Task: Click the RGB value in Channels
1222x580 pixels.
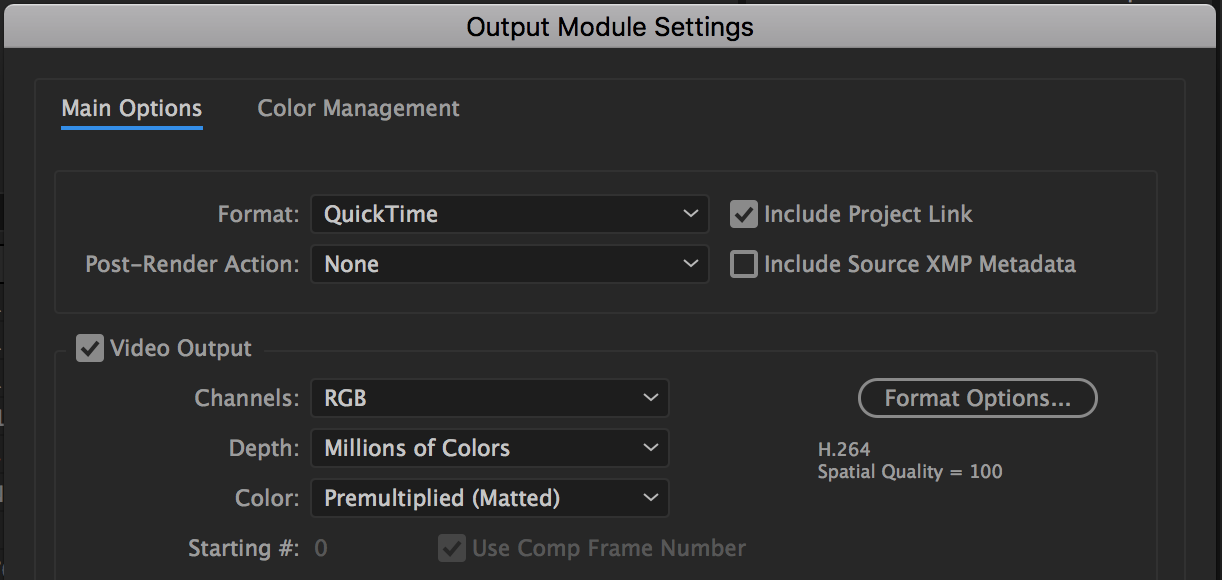Action: (346, 398)
